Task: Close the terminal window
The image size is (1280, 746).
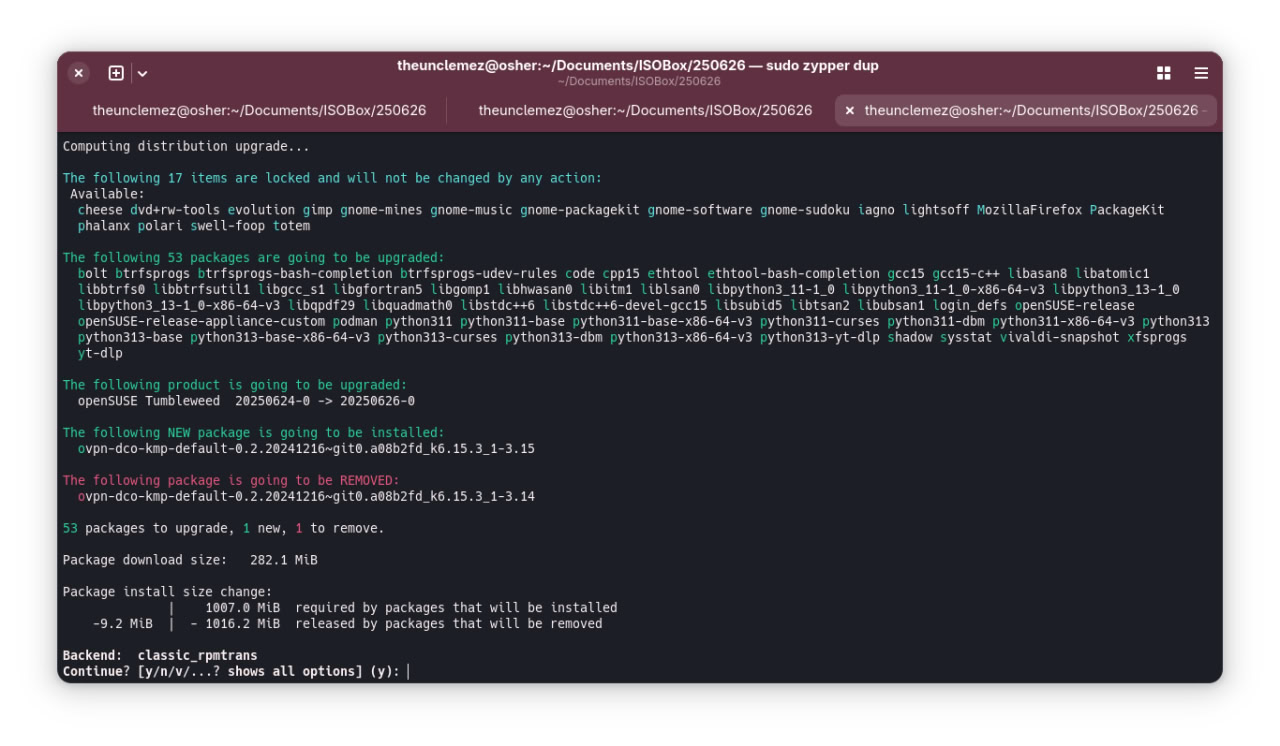Action: tap(79, 73)
